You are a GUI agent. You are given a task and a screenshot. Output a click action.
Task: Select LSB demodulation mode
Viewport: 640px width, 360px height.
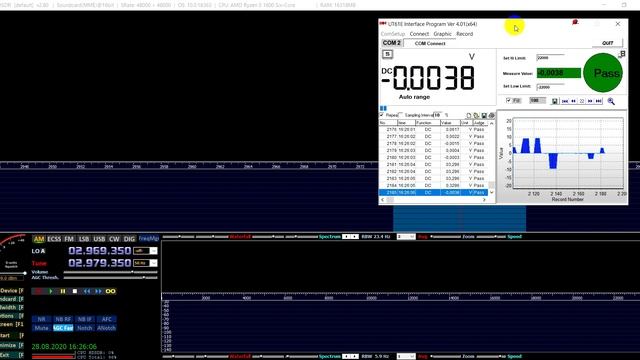[x=84, y=239]
